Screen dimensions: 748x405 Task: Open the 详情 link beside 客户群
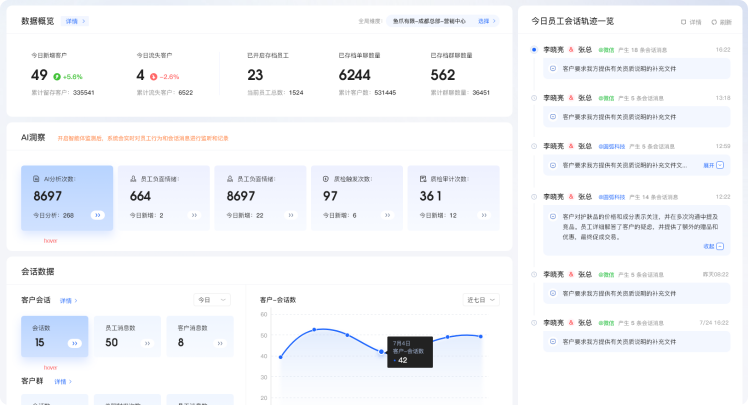tap(63, 382)
